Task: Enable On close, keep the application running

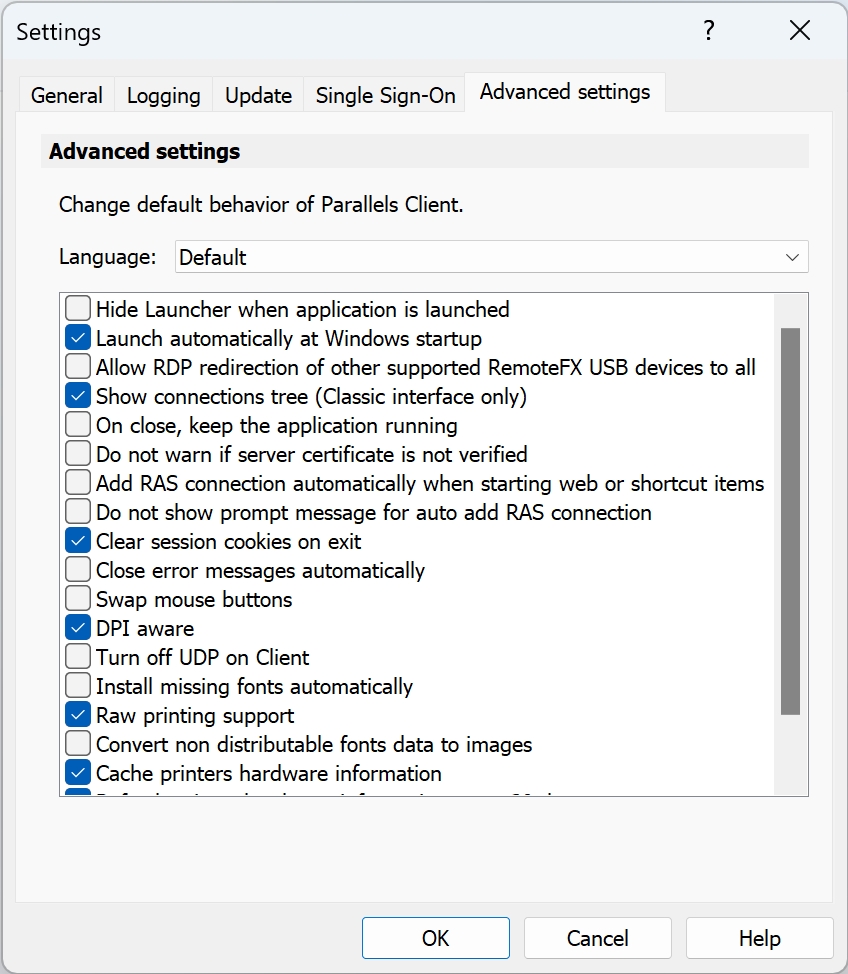Action: 78,425
